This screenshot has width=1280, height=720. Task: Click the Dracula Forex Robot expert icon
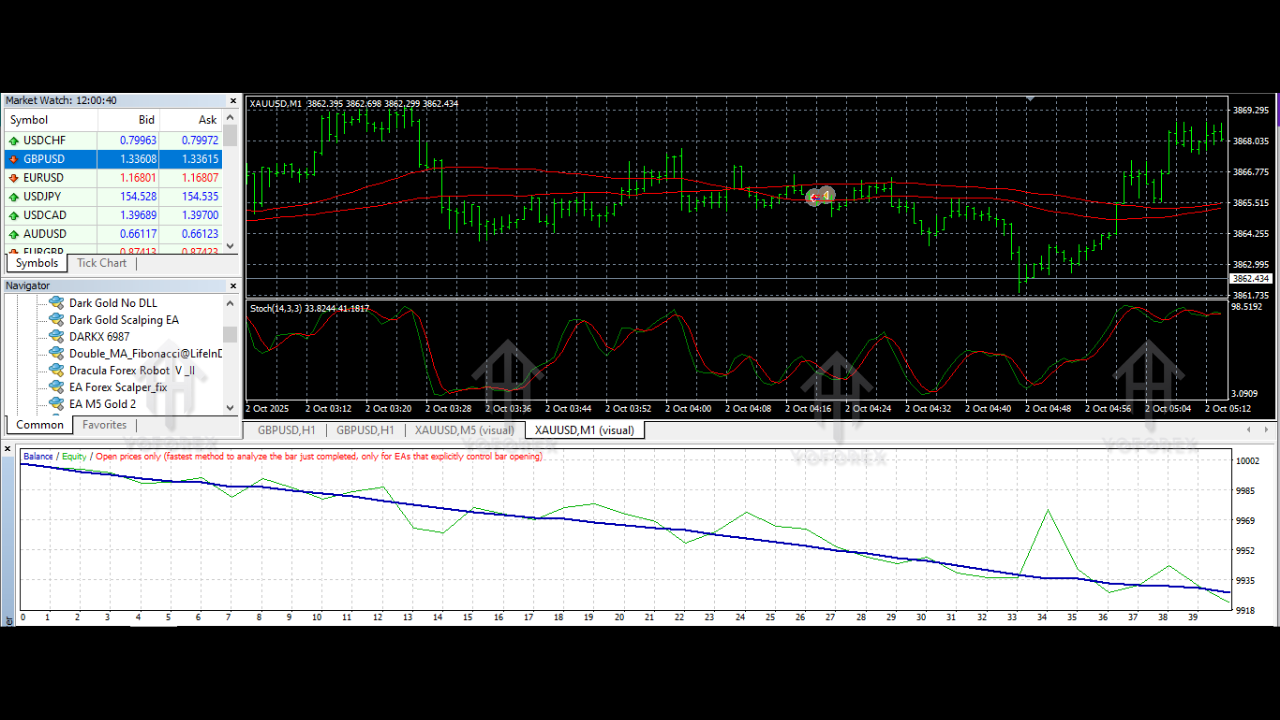[x=56, y=370]
